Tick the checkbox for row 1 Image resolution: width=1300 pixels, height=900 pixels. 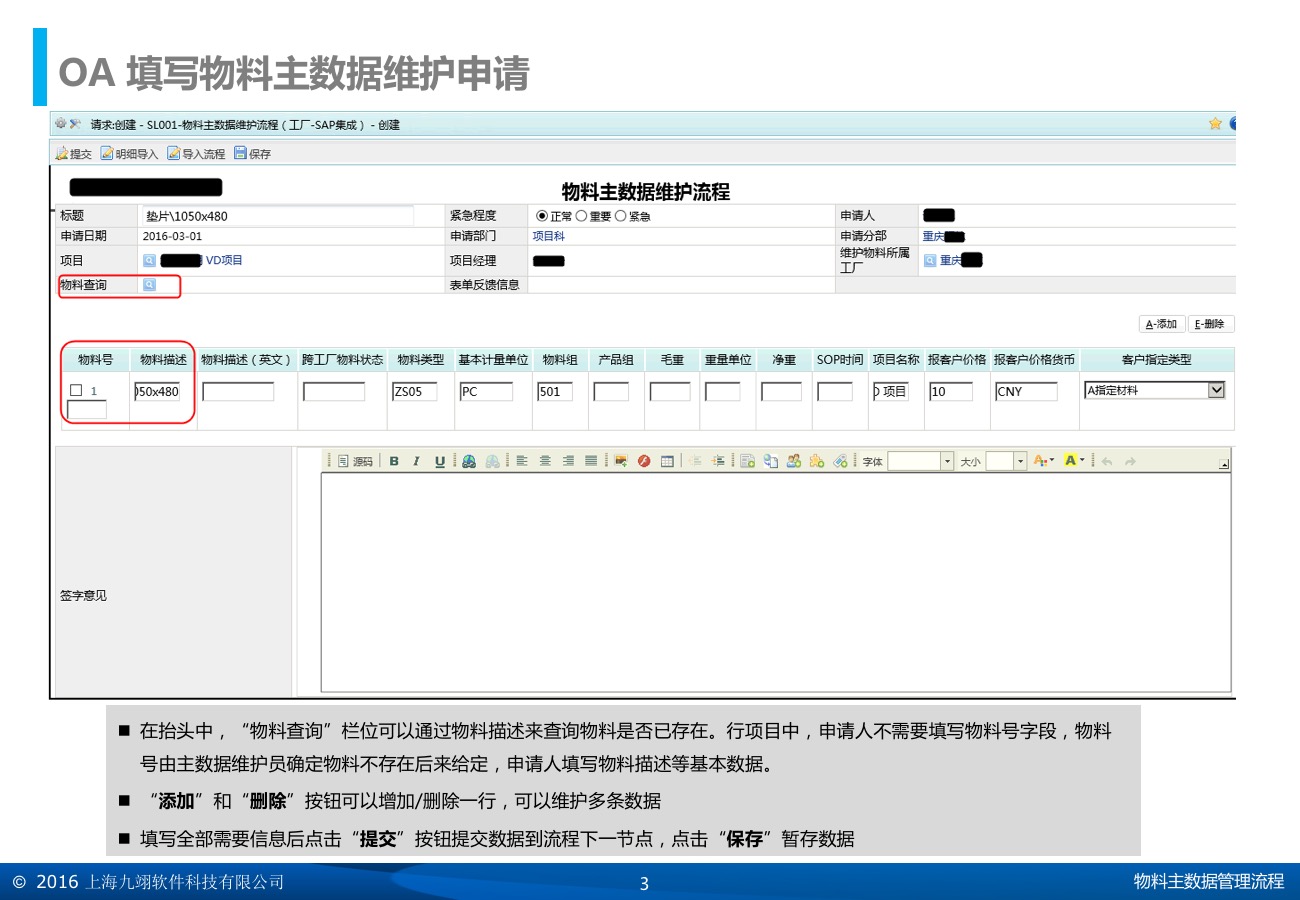click(x=76, y=391)
